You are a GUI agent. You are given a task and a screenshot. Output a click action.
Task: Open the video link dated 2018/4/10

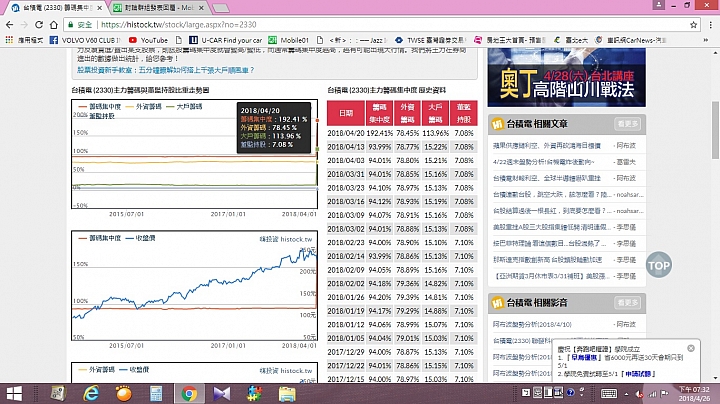click(532, 324)
